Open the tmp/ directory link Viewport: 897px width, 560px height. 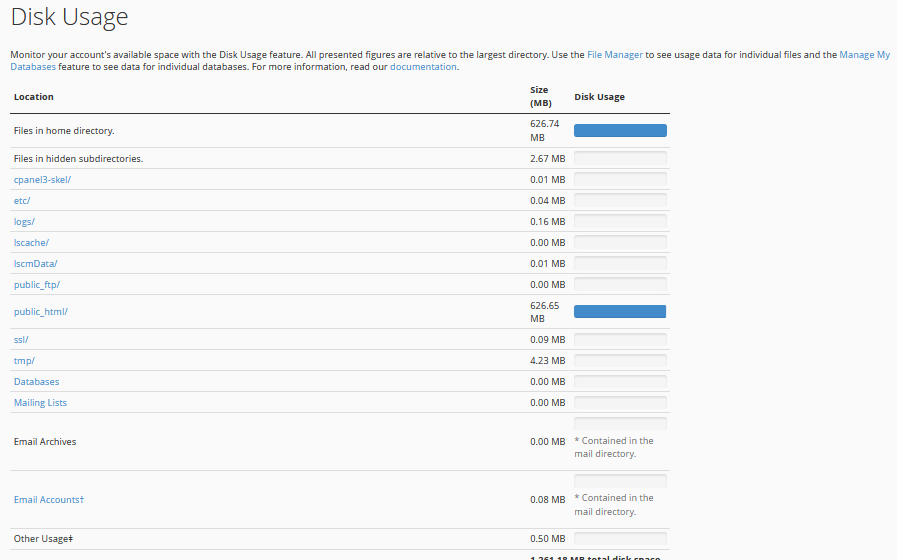coord(24,361)
